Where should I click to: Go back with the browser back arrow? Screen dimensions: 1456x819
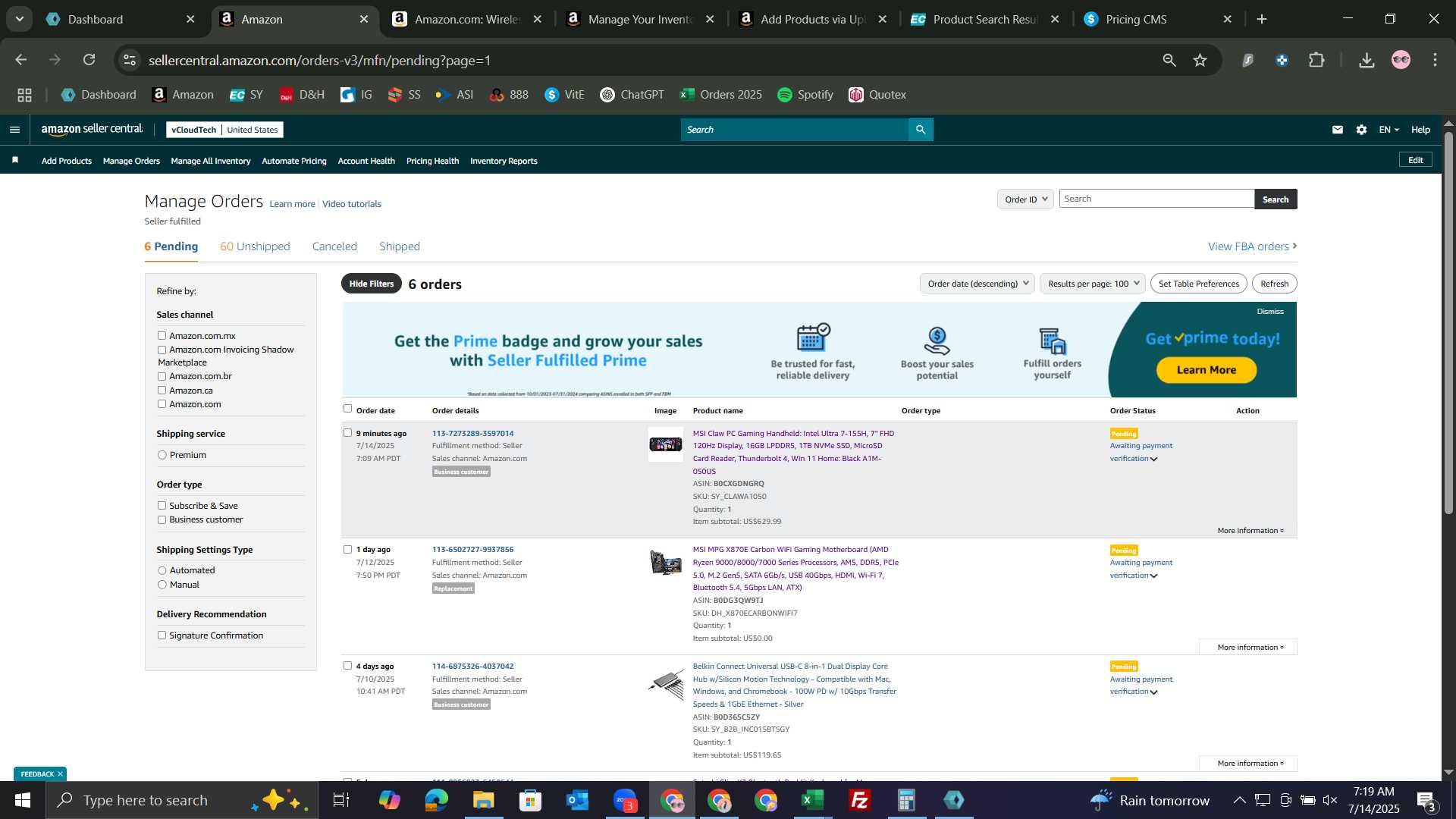click(x=21, y=60)
